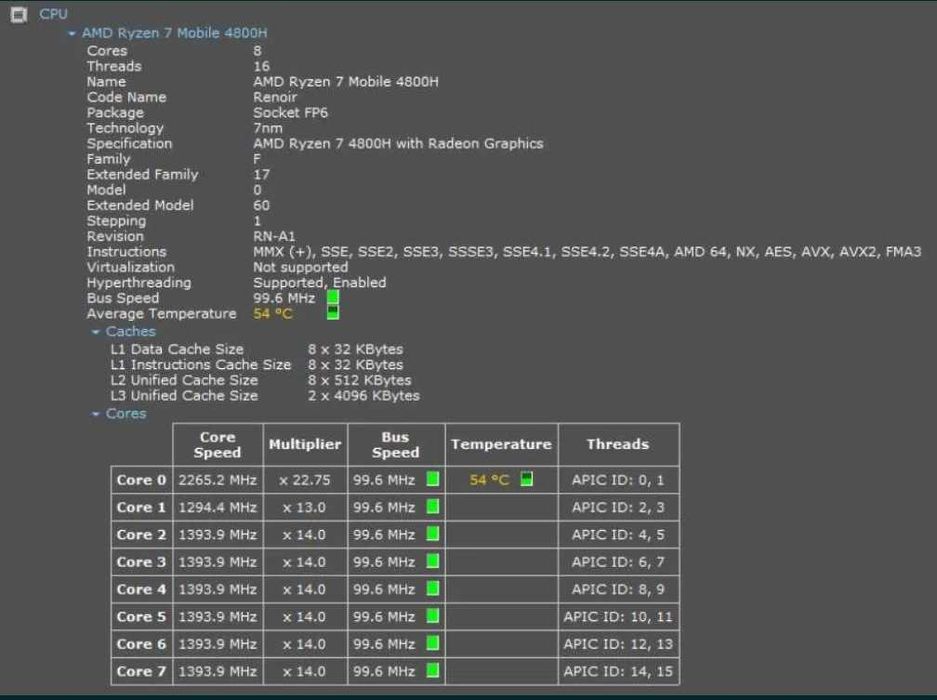Collapse the AMD Ryzen 7 Mobile 4800H node

pyautogui.click(x=72, y=33)
